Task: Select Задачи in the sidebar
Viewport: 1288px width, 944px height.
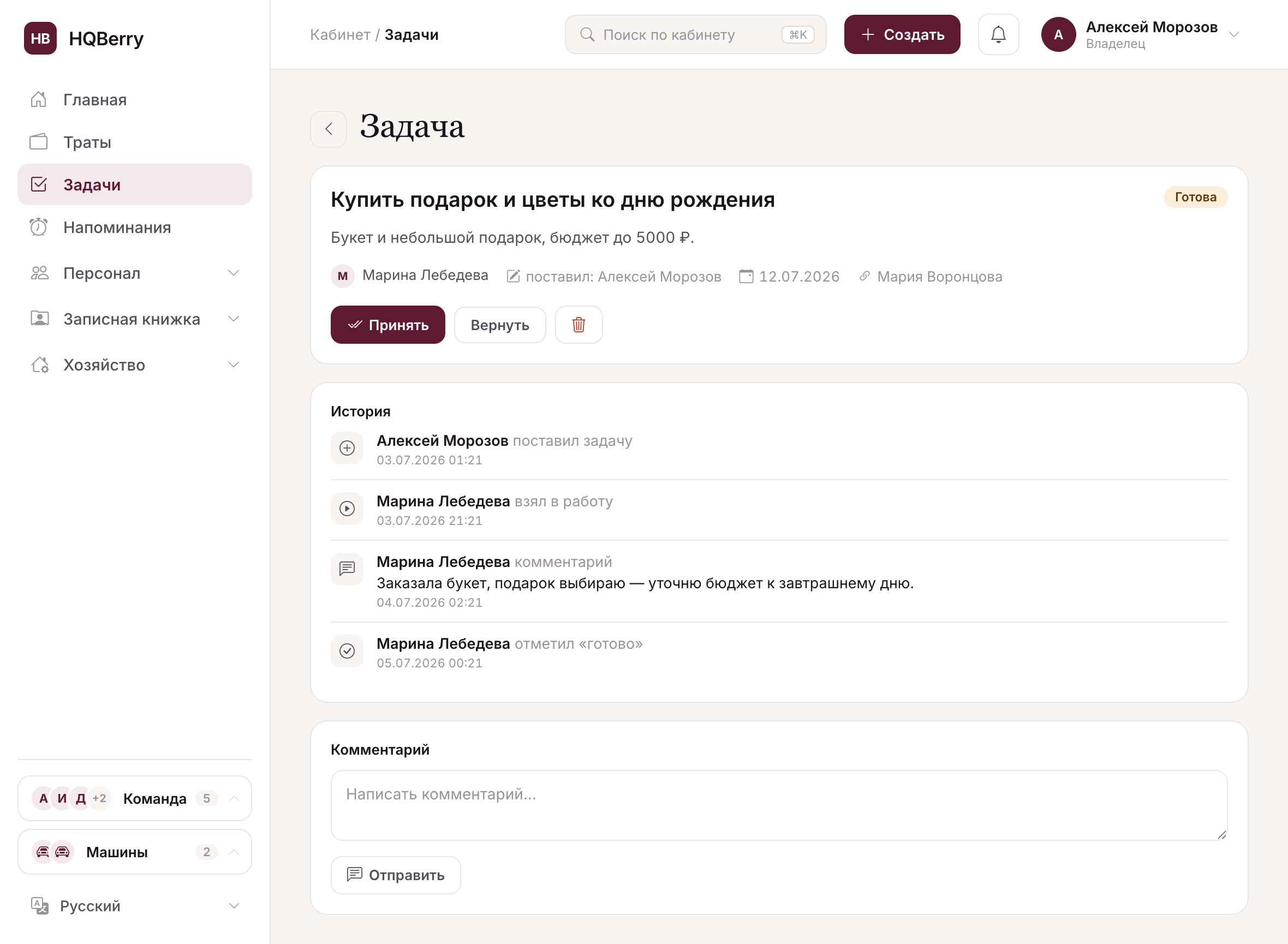Action: pos(134,184)
